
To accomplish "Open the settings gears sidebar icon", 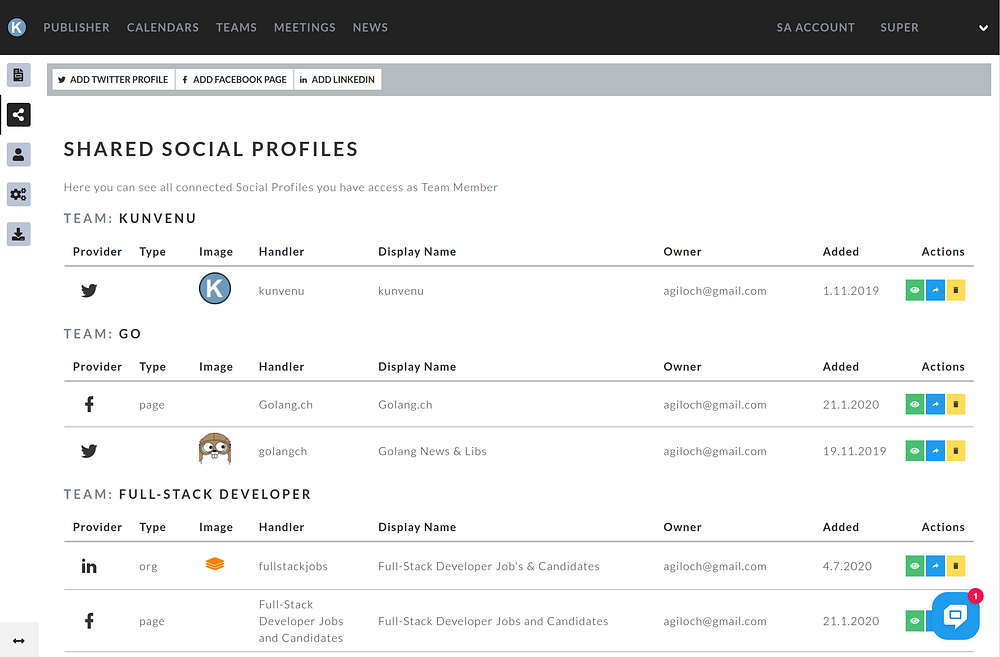I will pos(19,194).
